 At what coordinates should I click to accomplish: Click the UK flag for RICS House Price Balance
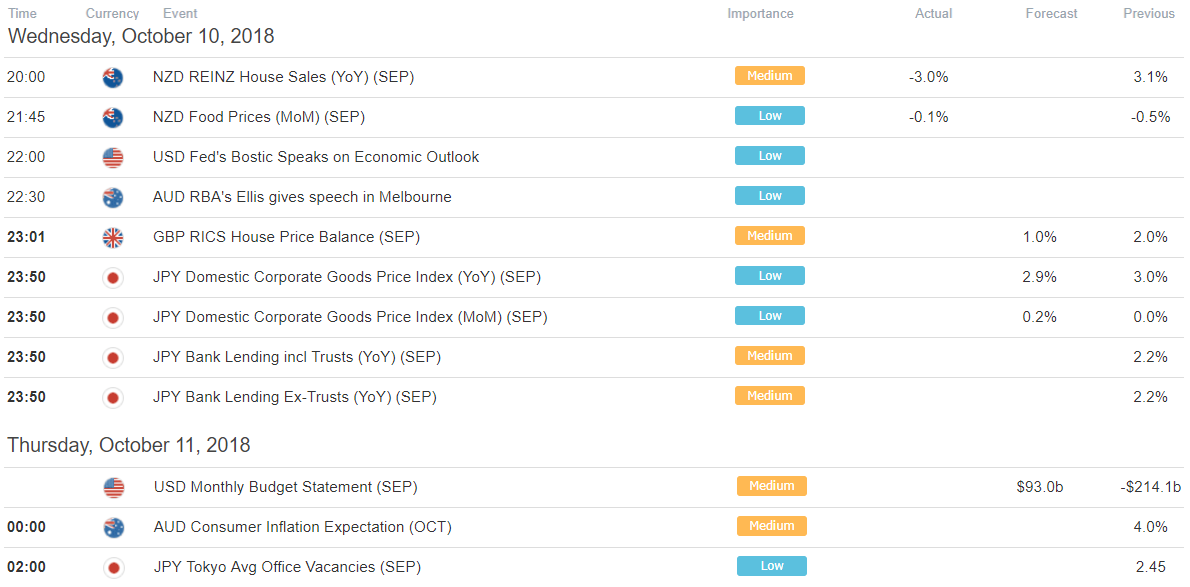pos(112,238)
